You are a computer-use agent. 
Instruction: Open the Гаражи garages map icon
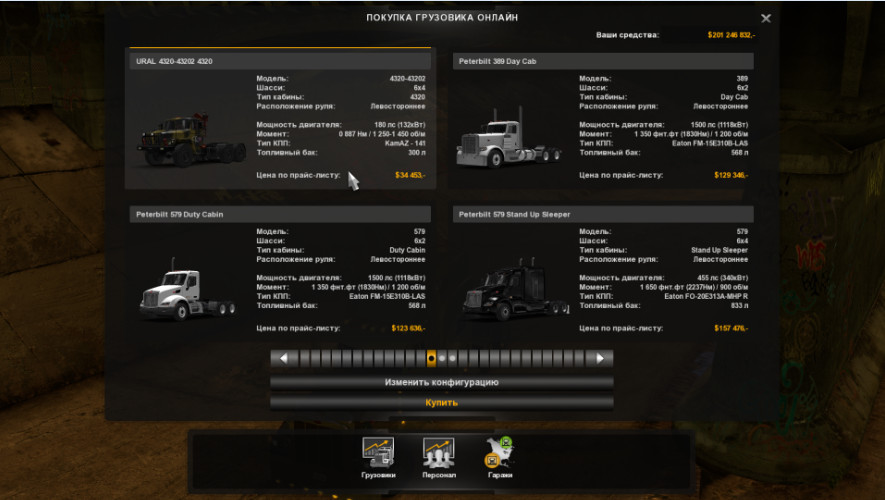[x=498, y=453]
